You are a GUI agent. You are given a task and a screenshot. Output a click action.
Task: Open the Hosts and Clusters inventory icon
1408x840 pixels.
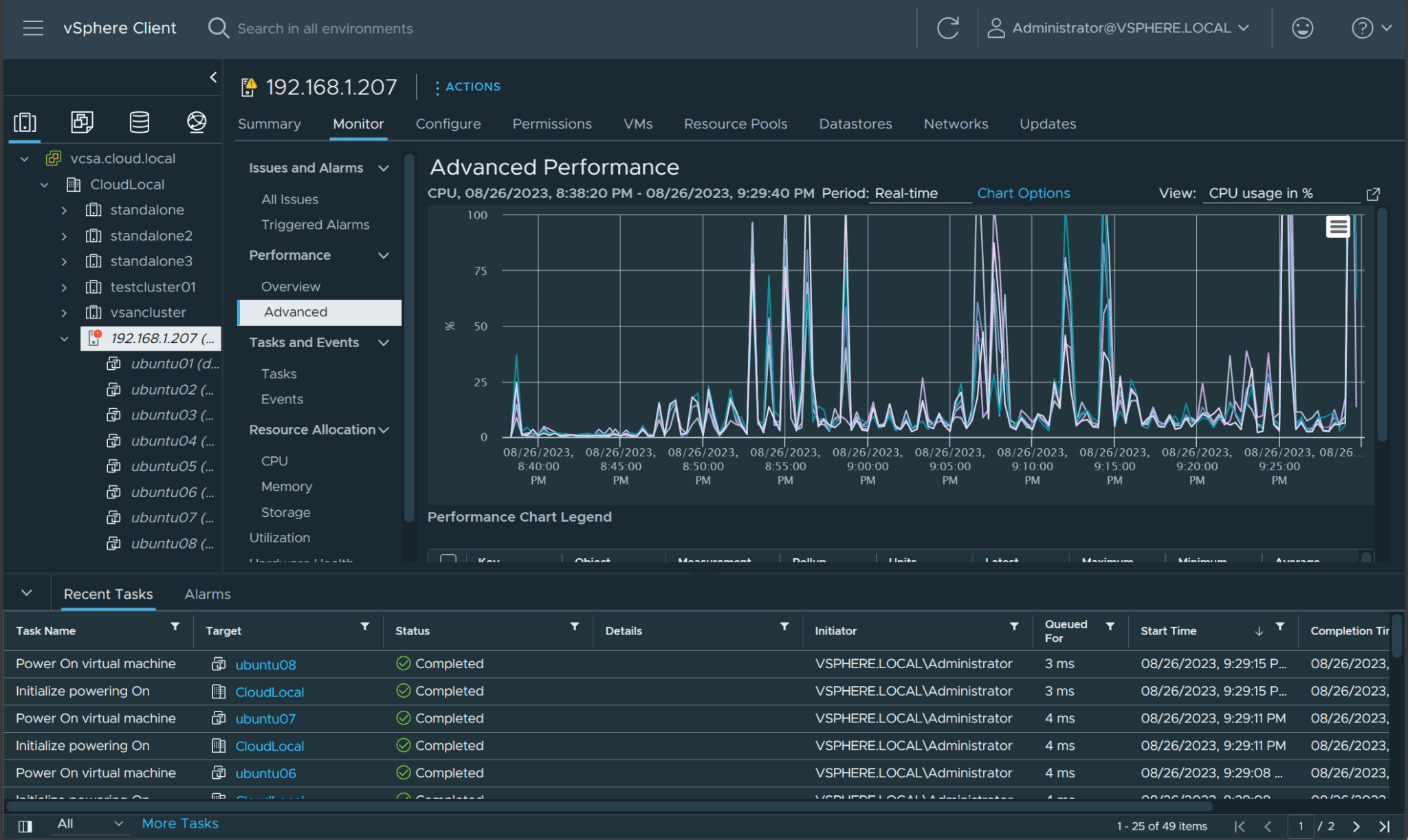point(25,122)
